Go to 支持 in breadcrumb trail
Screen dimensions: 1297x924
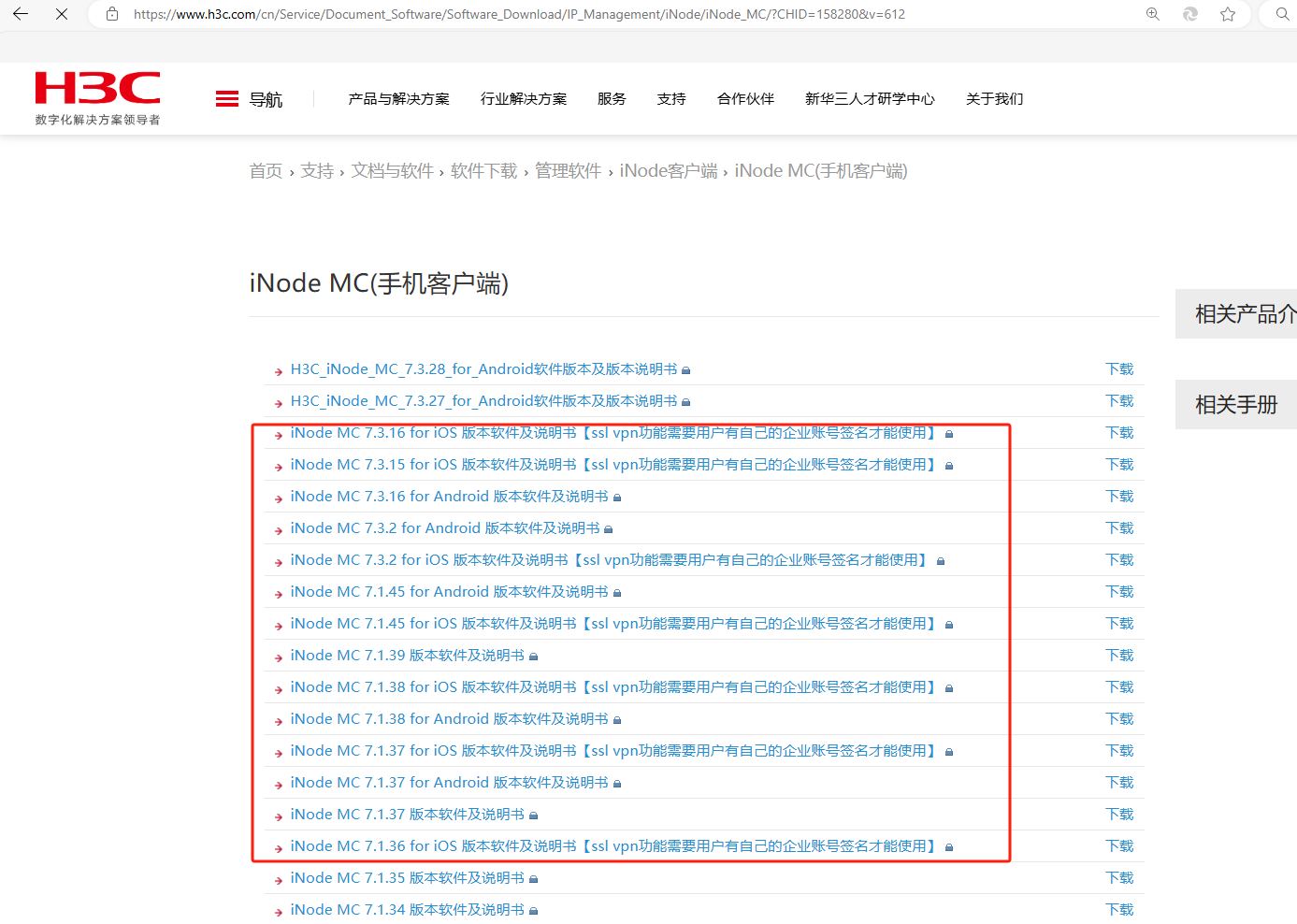(317, 171)
